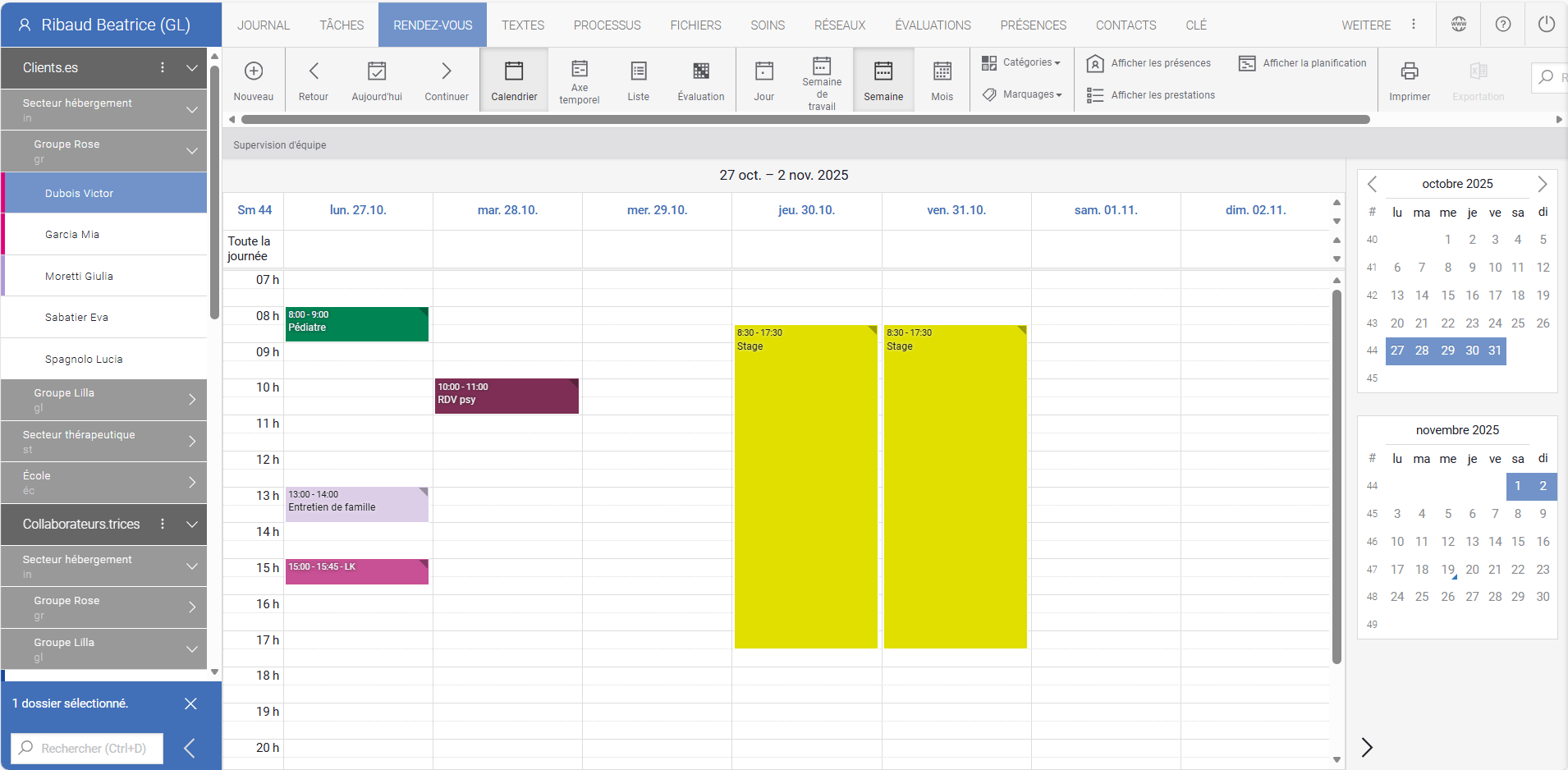Open the Catégories dropdown
Image resolution: width=1568 pixels, height=770 pixels.
pos(1022,62)
